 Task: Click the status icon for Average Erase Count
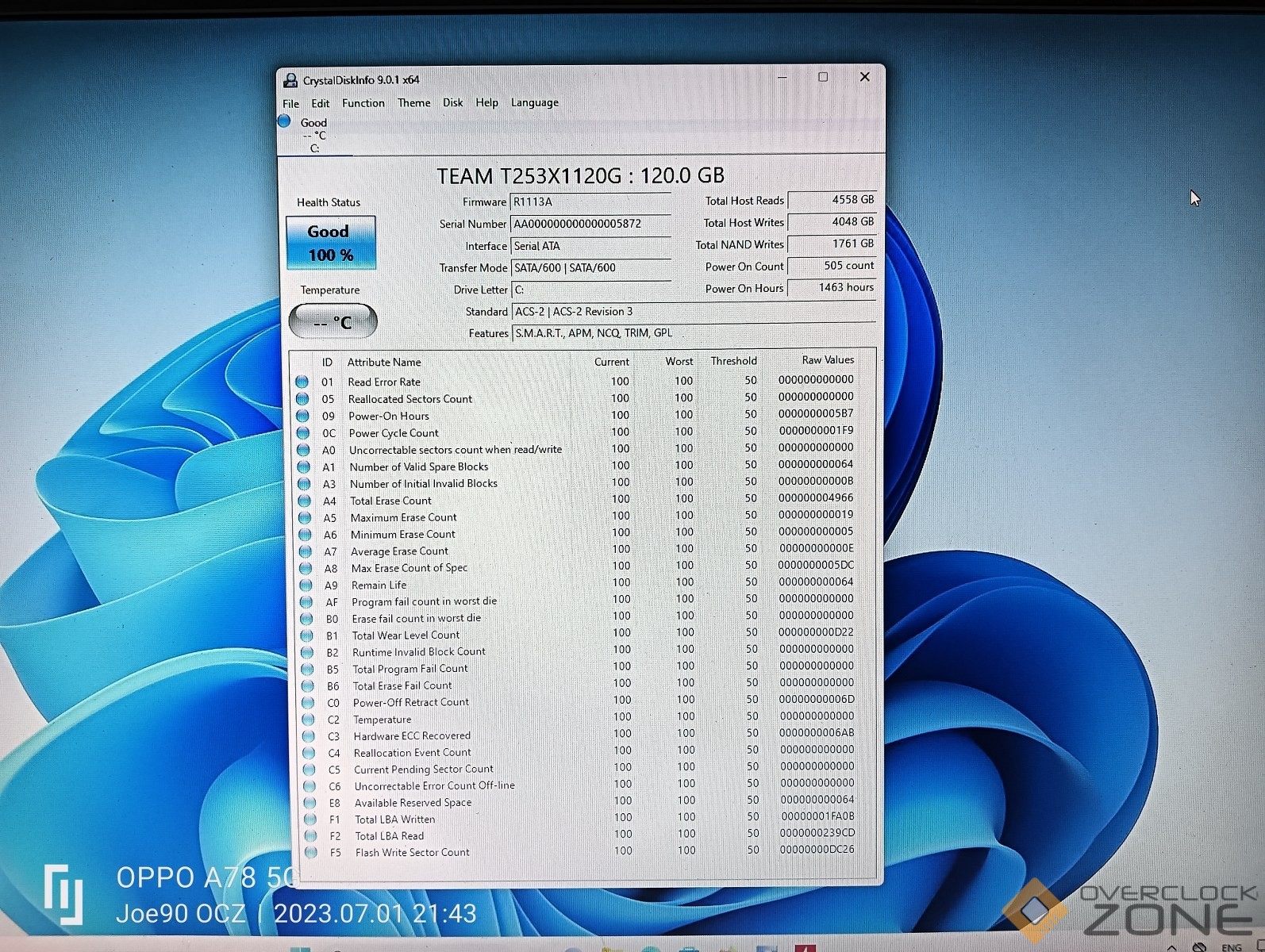tap(305, 551)
